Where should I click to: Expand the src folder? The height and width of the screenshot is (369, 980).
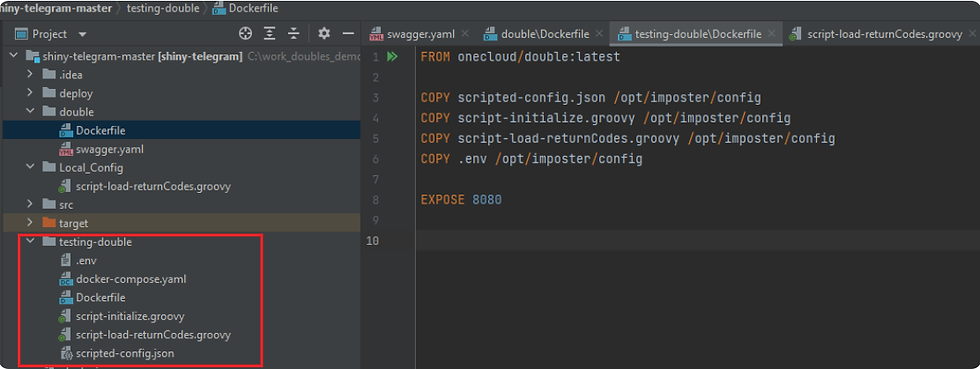[x=30, y=205]
